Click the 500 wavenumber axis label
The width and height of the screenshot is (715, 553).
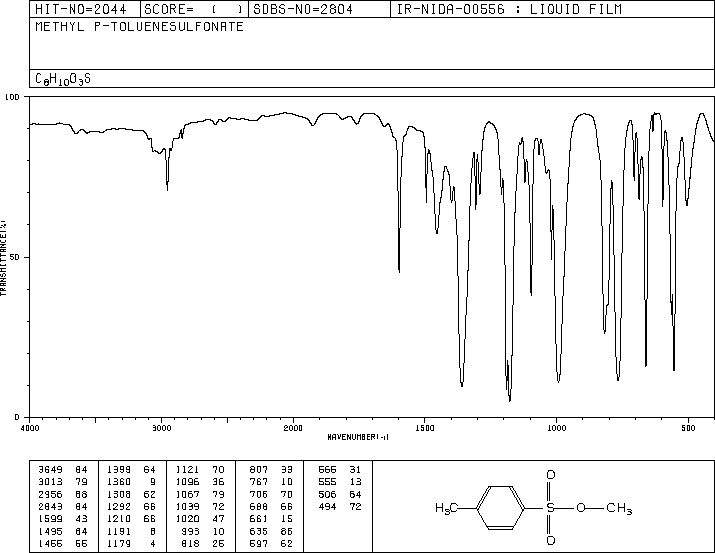click(x=688, y=428)
